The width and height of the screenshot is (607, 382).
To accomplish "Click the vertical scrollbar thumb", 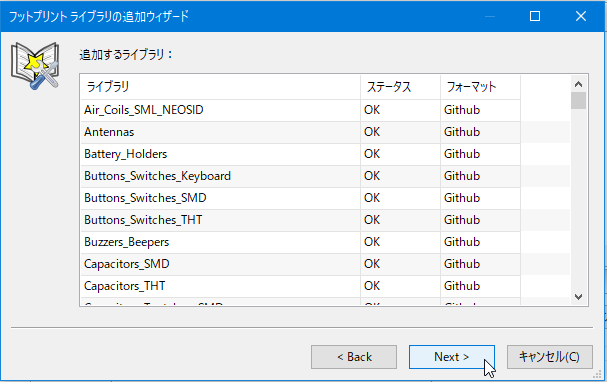I will [x=579, y=101].
